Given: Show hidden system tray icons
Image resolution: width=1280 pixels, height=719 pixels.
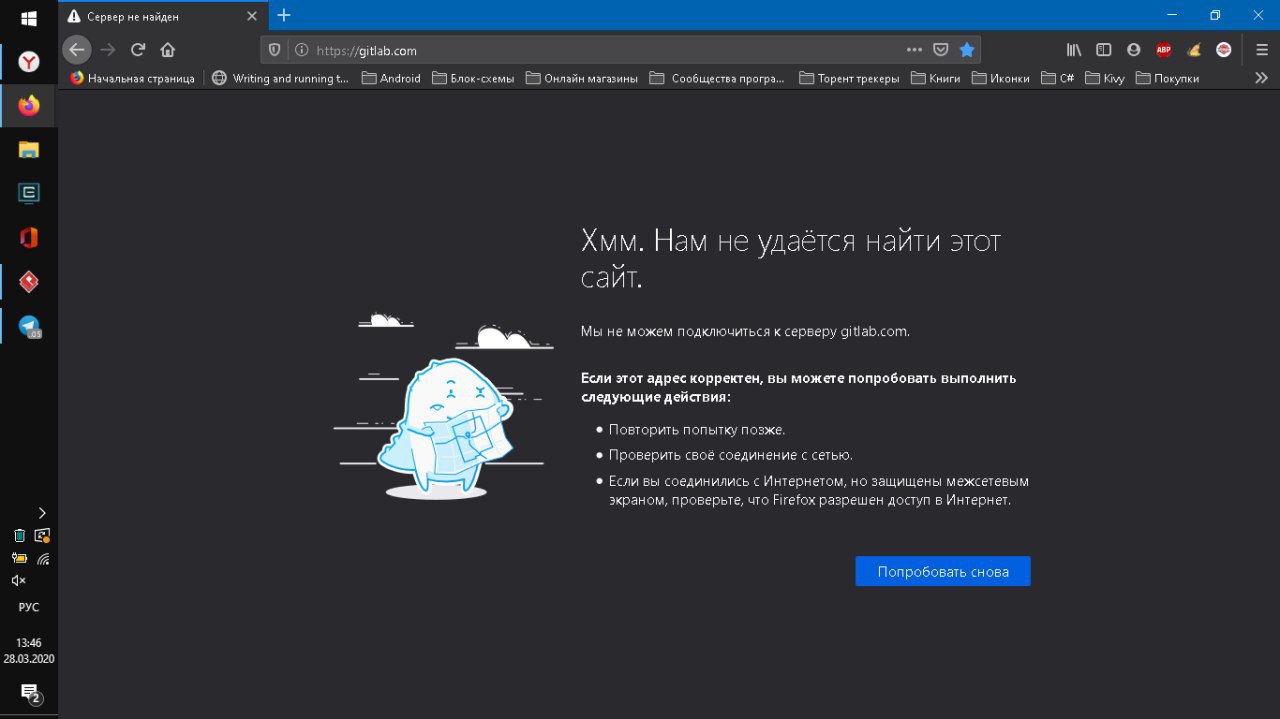Looking at the screenshot, I should click(42, 512).
